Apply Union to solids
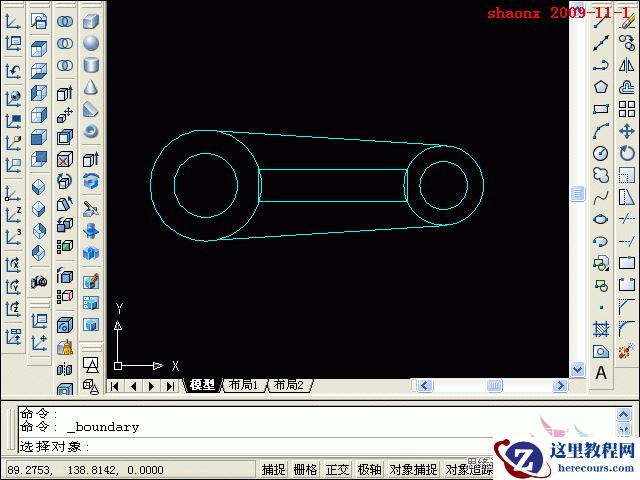This screenshot has height=480, width=640. click(65, 21)
